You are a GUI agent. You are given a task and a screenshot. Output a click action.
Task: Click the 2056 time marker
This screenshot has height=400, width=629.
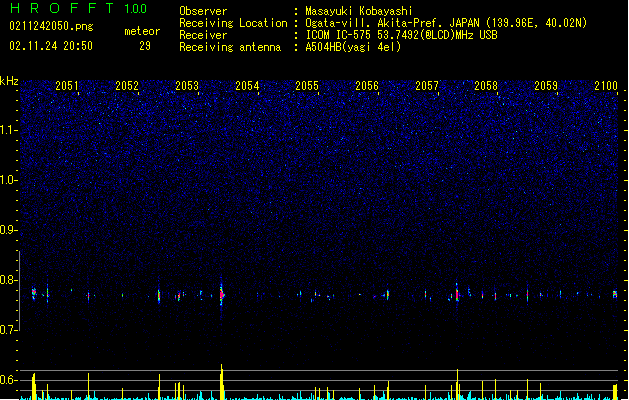pyautogui.click(x=367, y=86)
